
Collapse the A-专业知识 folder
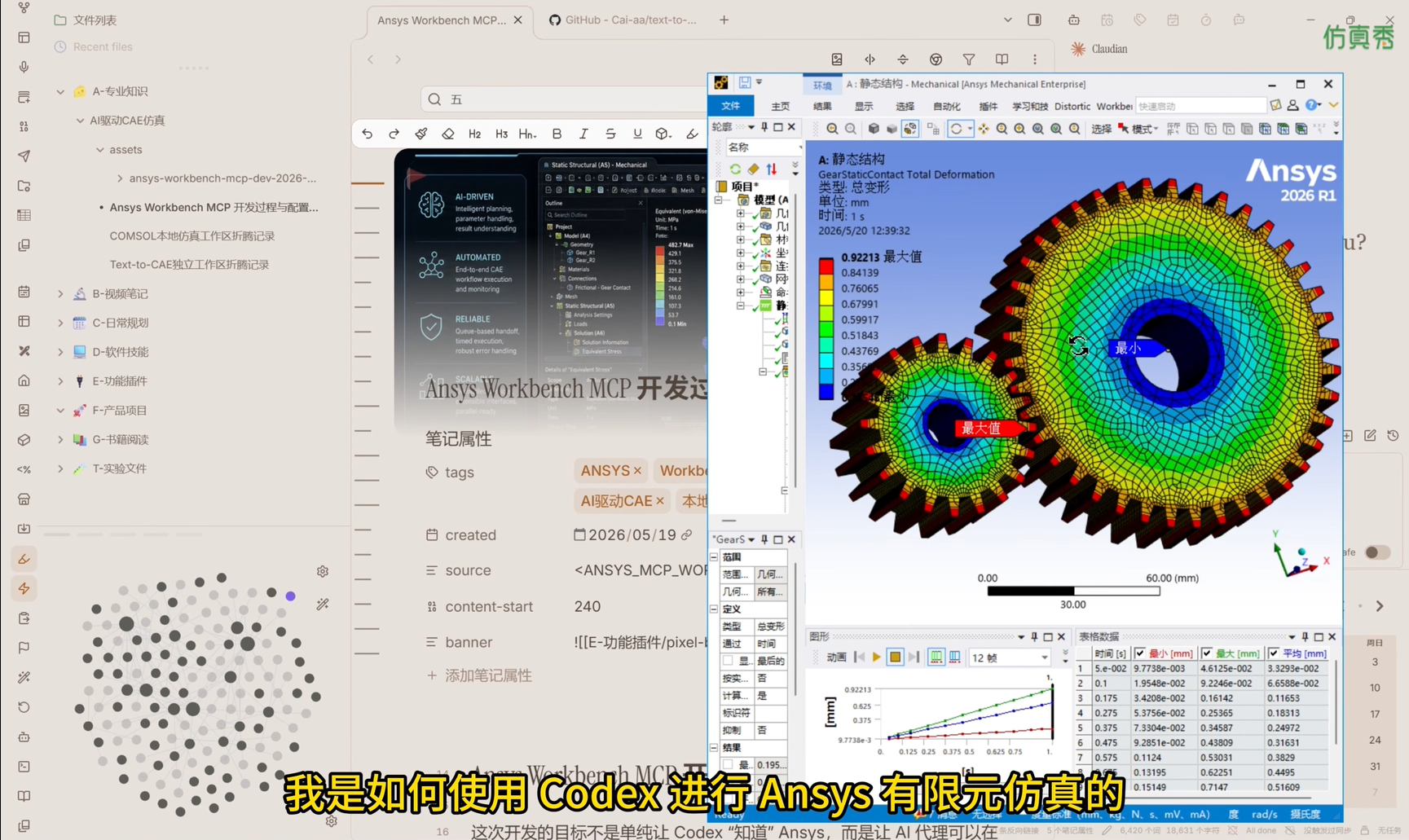60,91
